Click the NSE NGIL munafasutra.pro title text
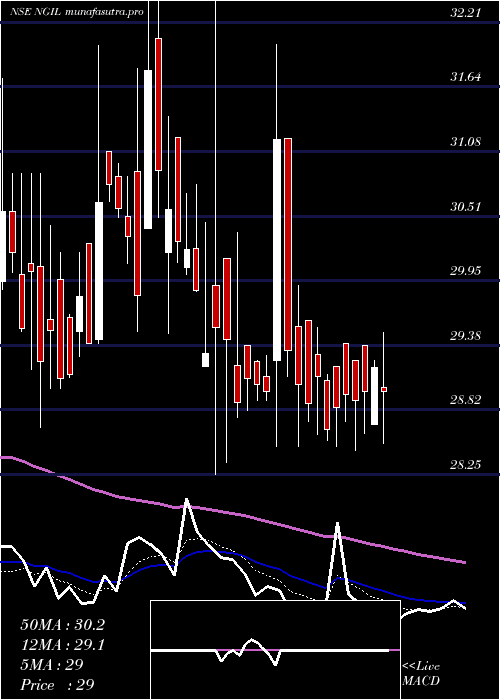 [x=76, y=12]
